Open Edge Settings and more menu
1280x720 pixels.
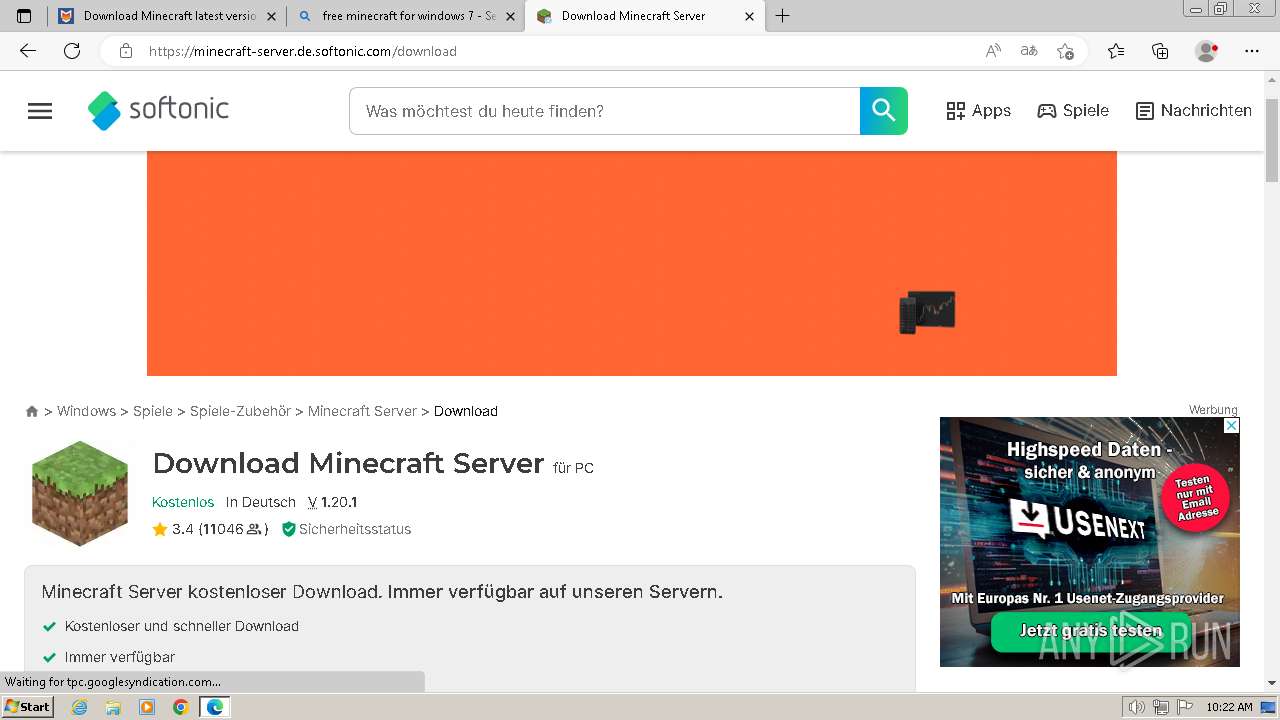pos(1252,51)
